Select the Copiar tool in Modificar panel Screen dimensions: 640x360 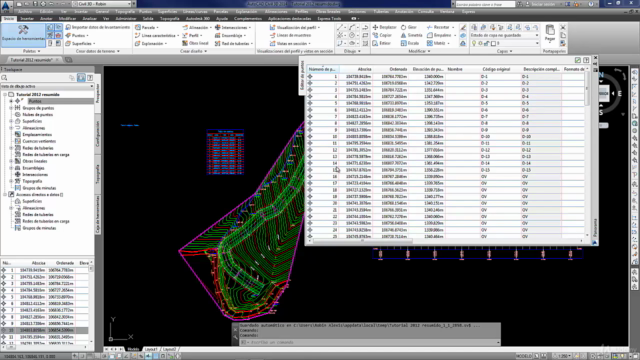[382, 36]
